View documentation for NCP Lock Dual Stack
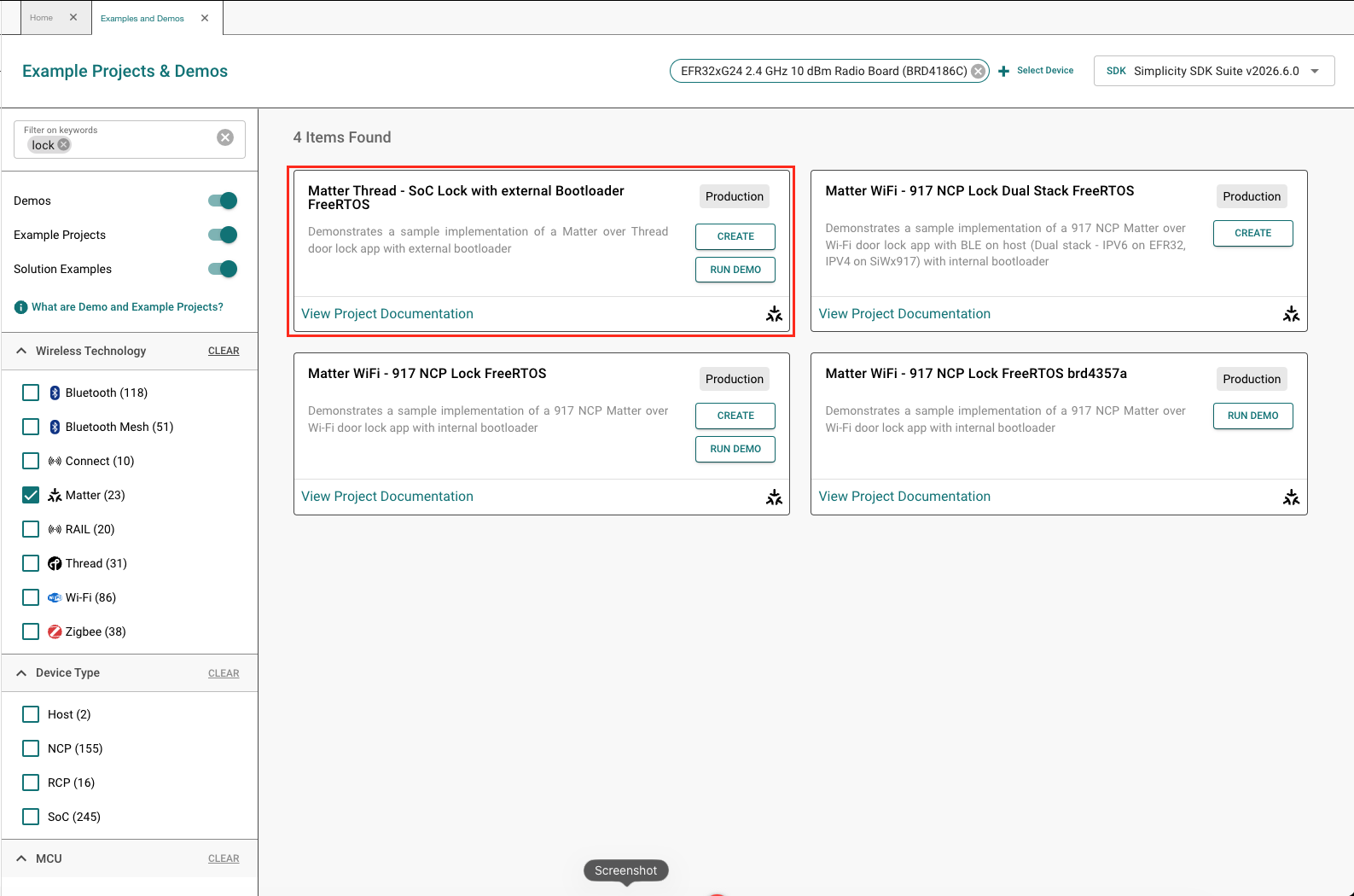This screenshot has height=896, width=1354. [x=904, y=314]
